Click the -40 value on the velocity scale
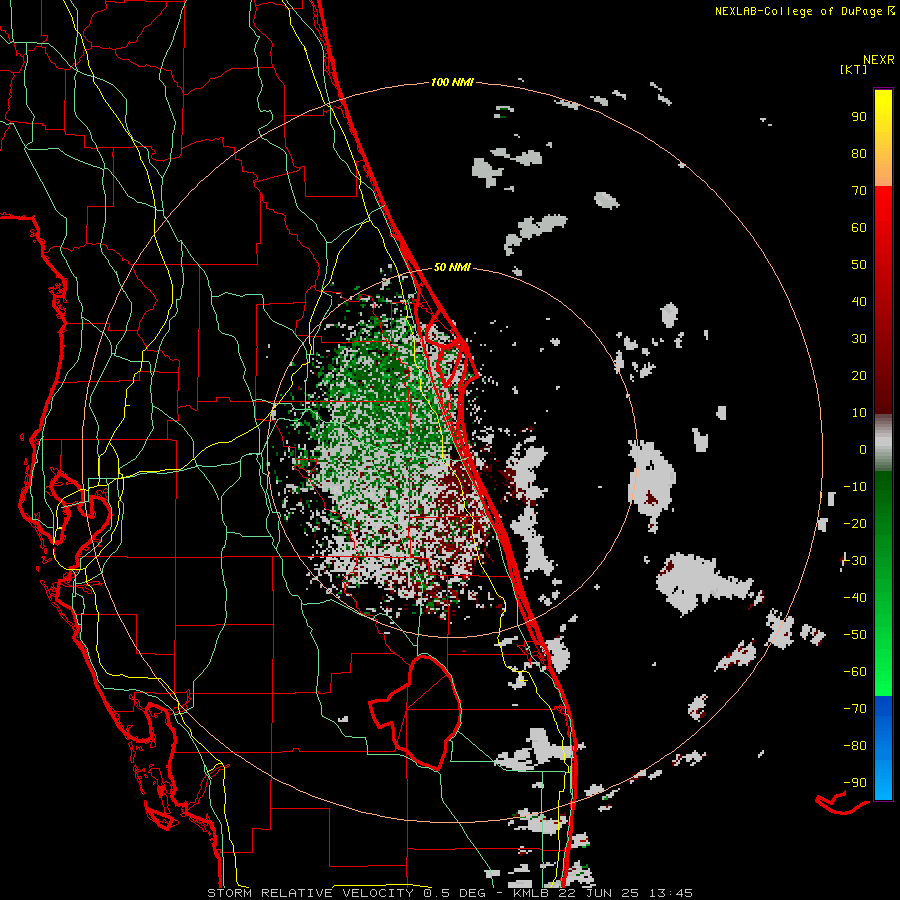This screenshot has height=900, width=900. coord(855,598)
